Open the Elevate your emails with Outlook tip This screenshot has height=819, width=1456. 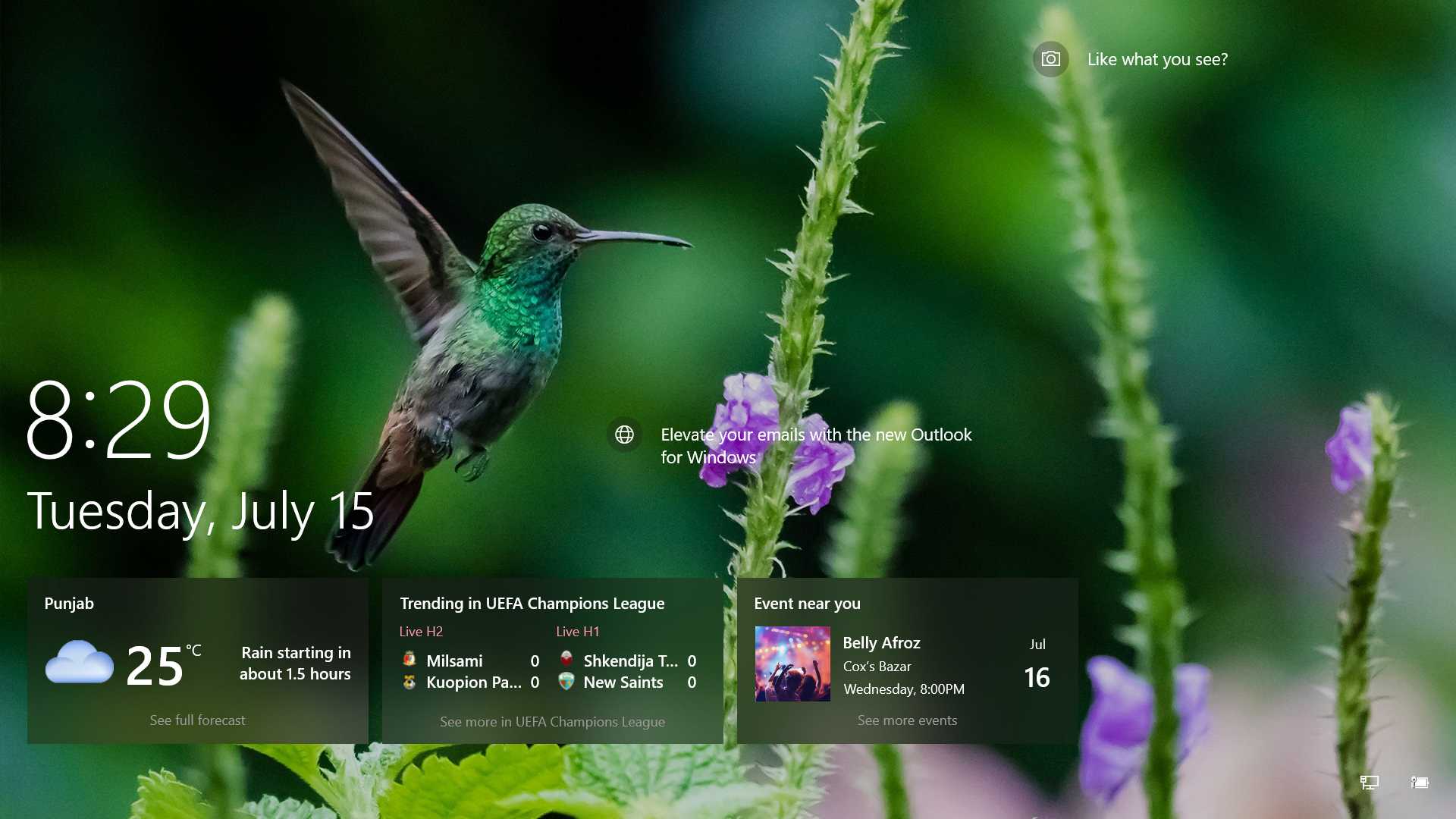point(816,446)
